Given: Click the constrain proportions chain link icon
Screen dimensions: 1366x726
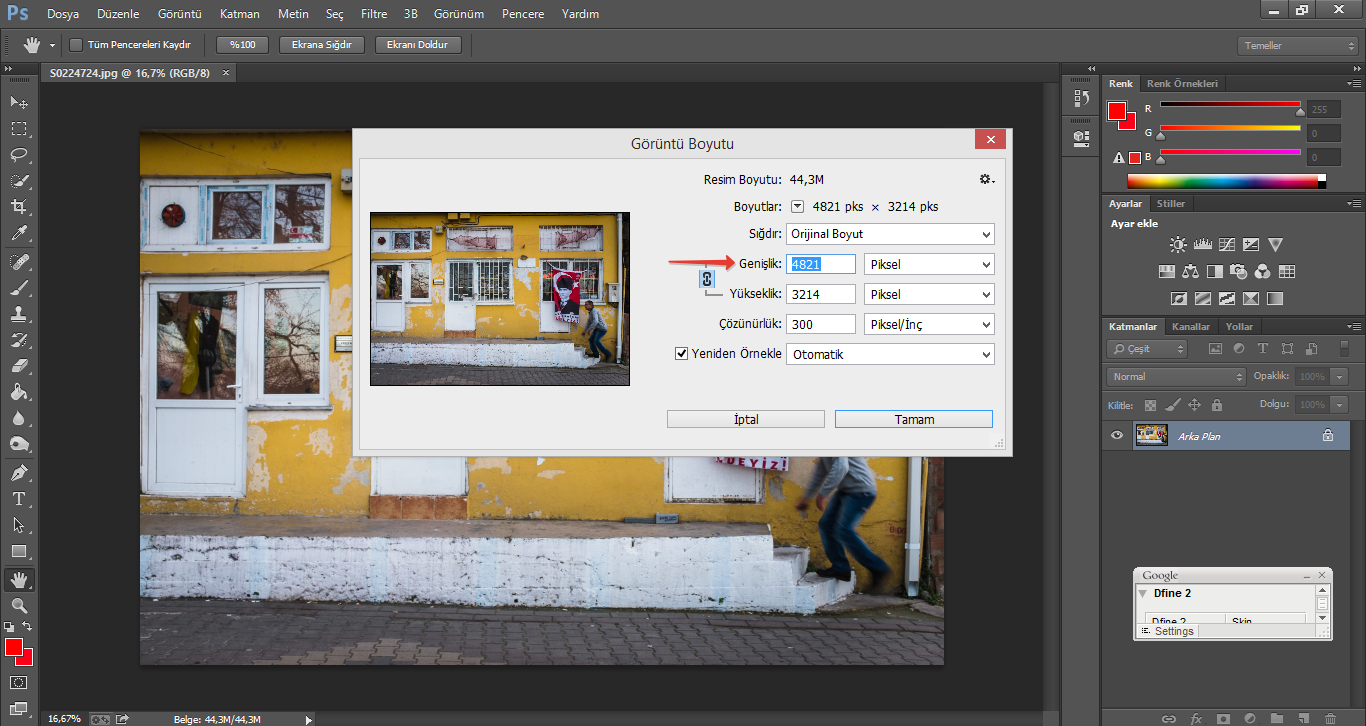Looking at the screenshot, I should tap(707, 279).
